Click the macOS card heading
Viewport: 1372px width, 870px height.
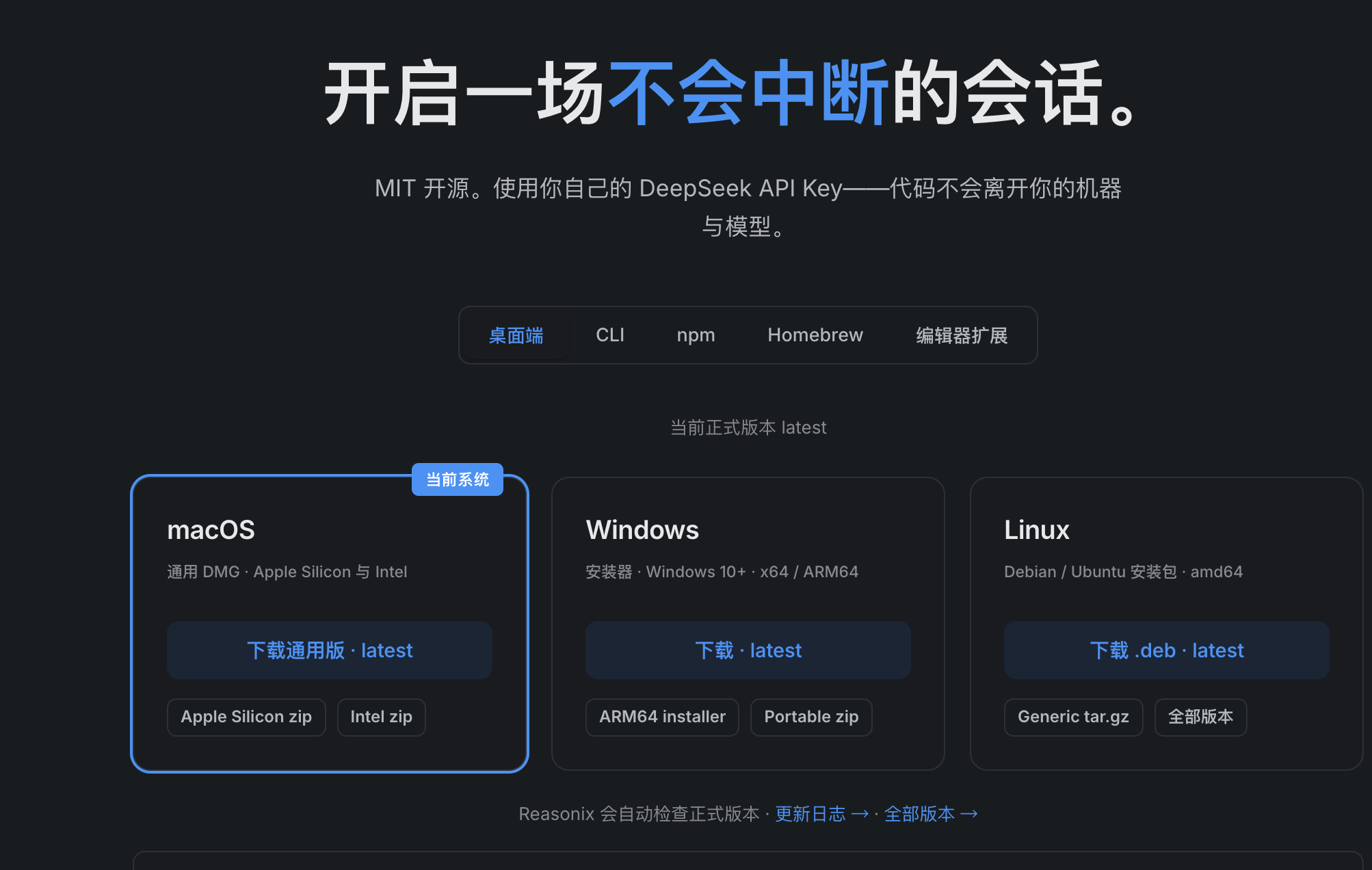(x=211, y=530)
